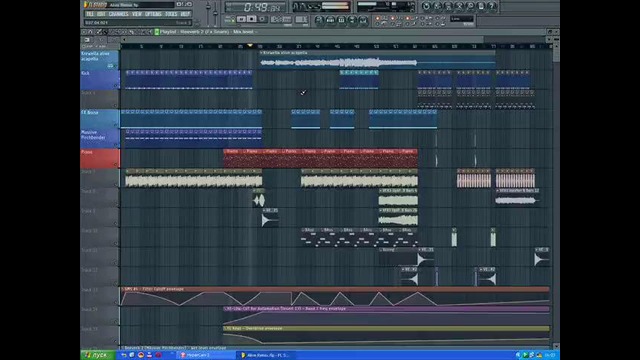Screen dimensions: 640x360
Task: Open the FILE menu
Action: point(90,14)
